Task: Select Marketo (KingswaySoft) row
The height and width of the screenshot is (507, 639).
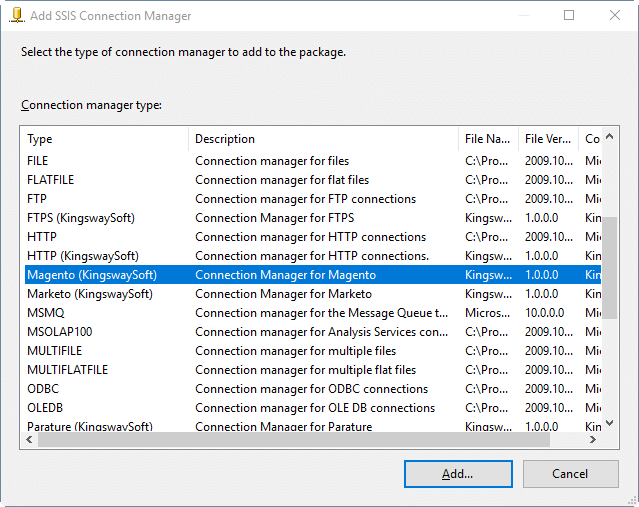Action: [x=313, y=294]
